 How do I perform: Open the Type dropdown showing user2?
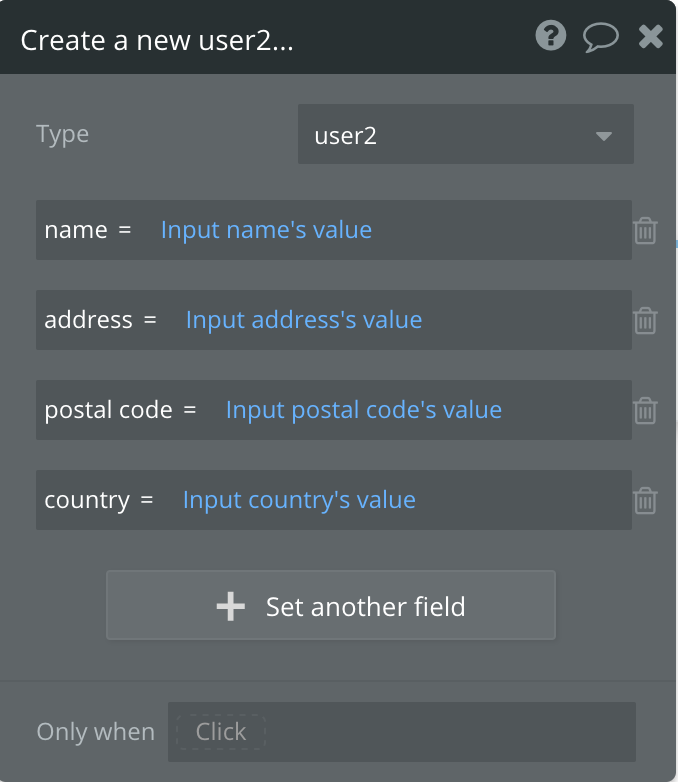click(465, 135)
